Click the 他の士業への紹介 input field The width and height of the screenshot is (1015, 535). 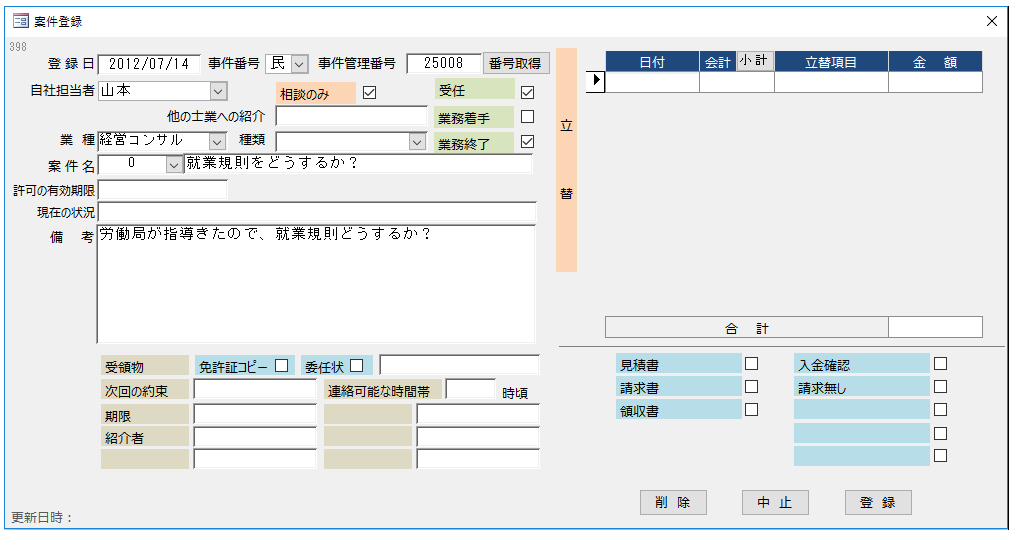pyautogui.click(x=351, y=116)
